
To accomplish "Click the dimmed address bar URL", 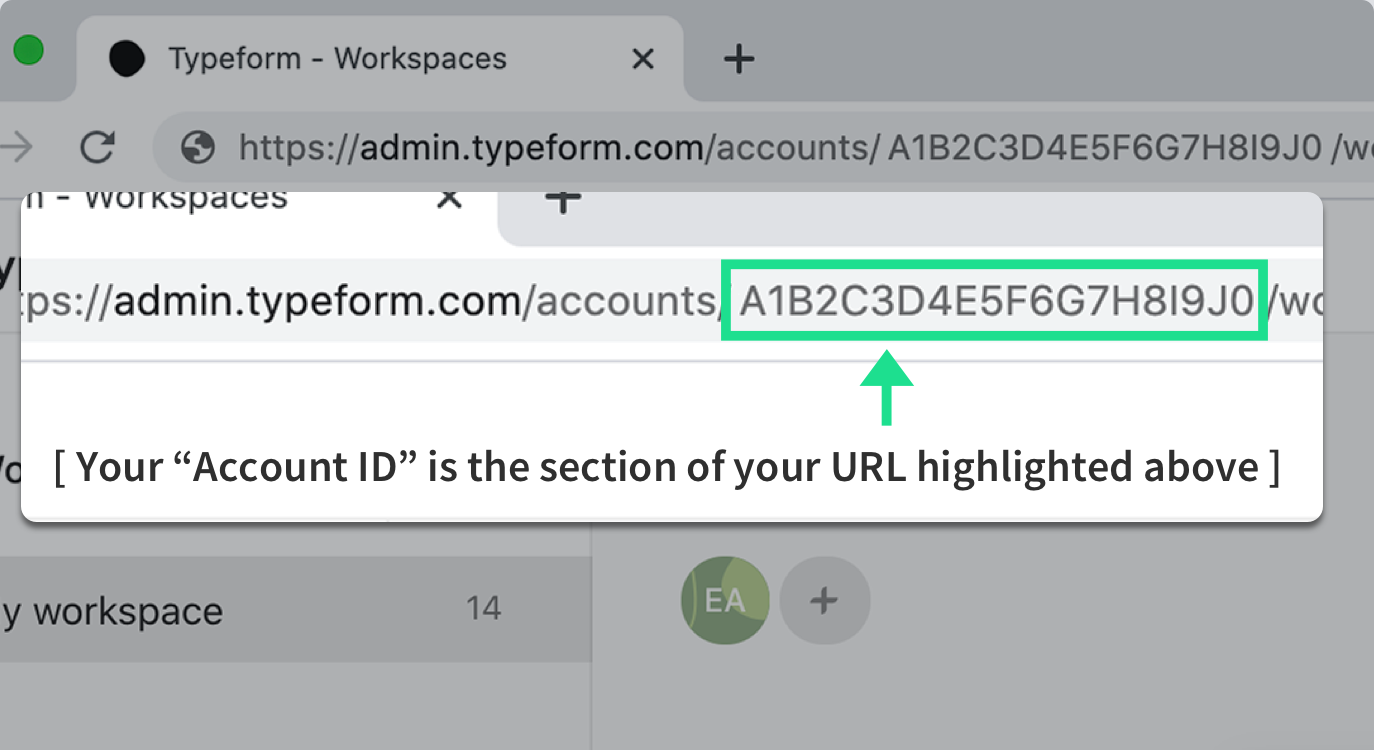I will pyautogui.click(x=805, y=149).
